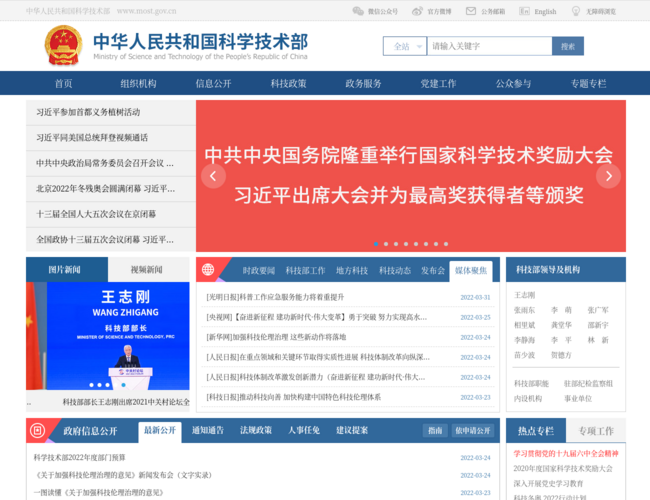Open 王志刚 leader profile link
The image size is (650, 500).
click(524, 295)
